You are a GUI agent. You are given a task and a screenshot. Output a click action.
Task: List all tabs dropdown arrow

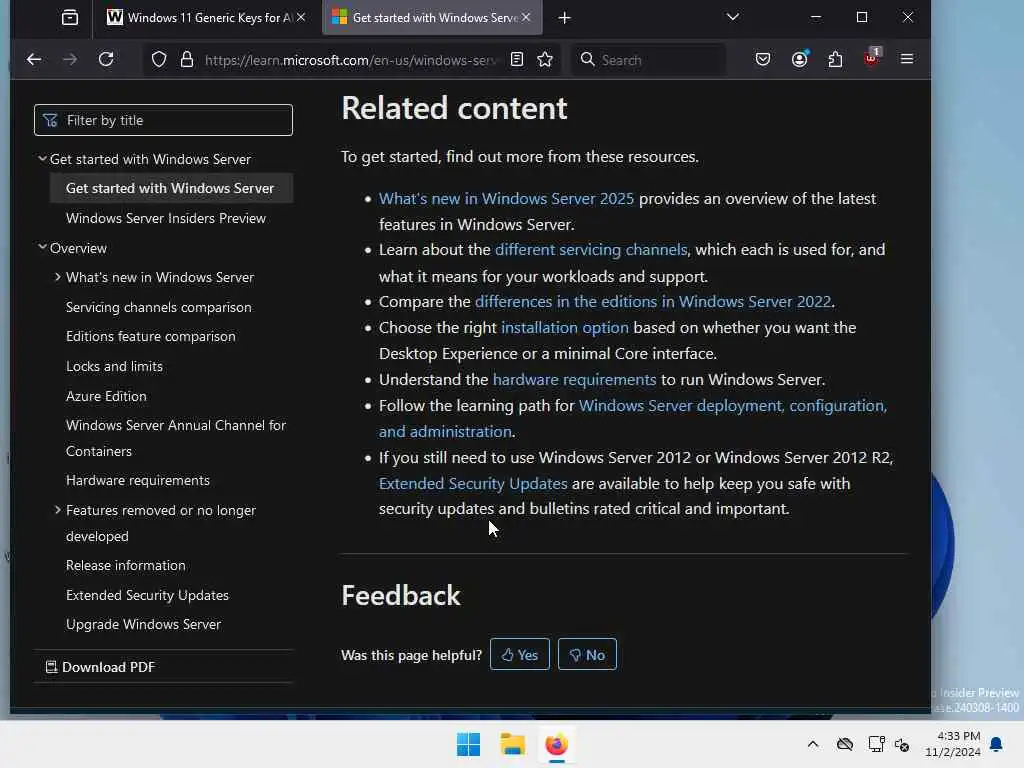[733, 17]
